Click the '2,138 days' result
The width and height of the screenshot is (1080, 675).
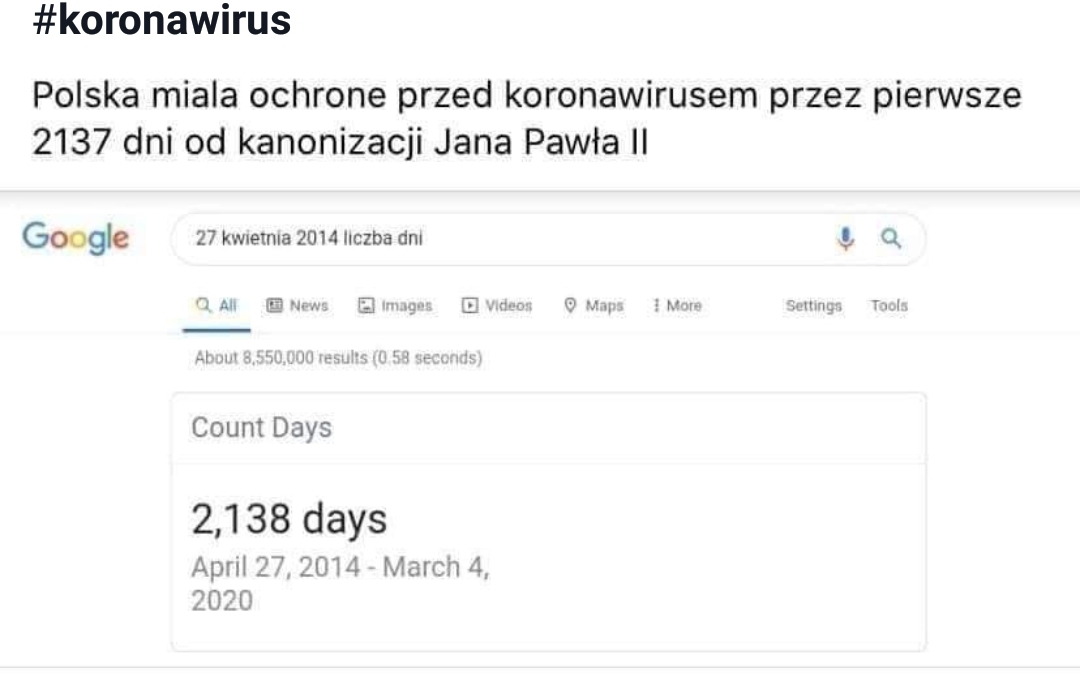(288, 520)
